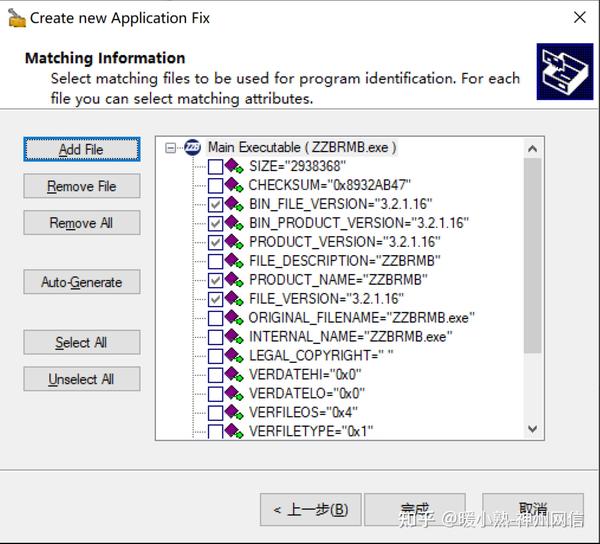Click the attribute icon beside VERFILETYPE
This screenshot has height=544, width=600.
[x=234, y=431]
